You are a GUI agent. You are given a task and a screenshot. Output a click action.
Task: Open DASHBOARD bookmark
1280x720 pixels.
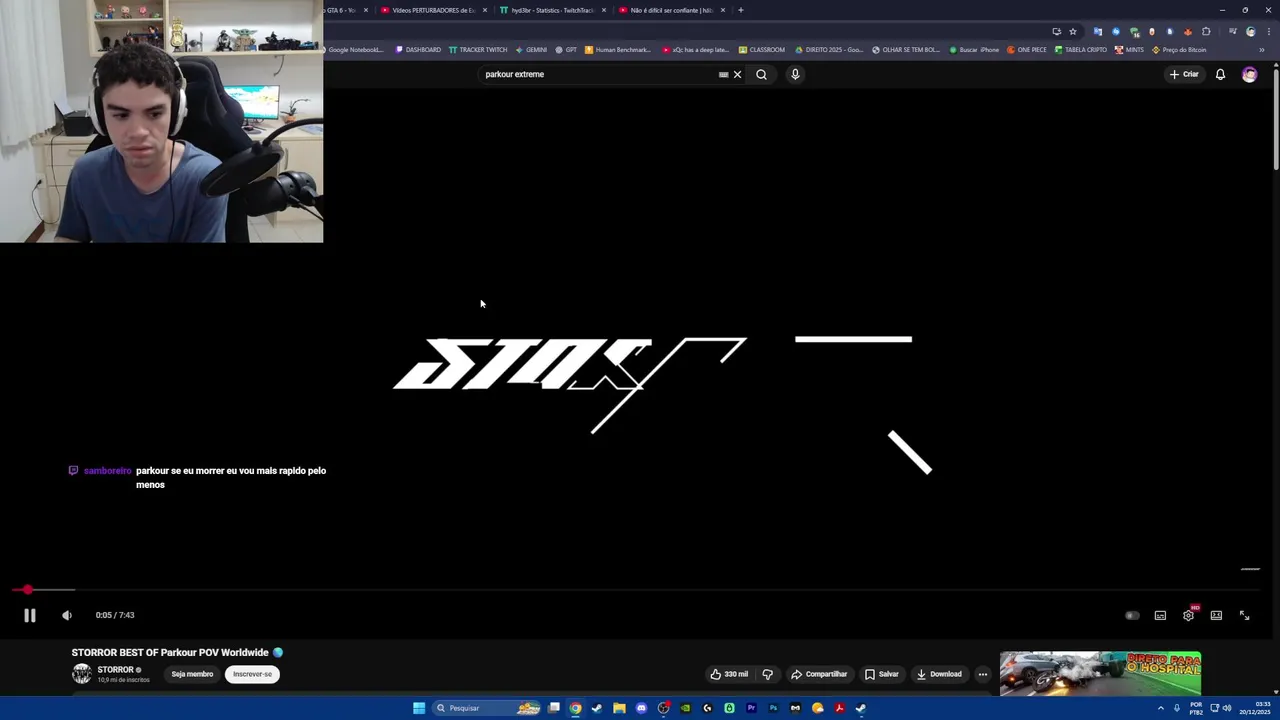click(x=418, y=50)
